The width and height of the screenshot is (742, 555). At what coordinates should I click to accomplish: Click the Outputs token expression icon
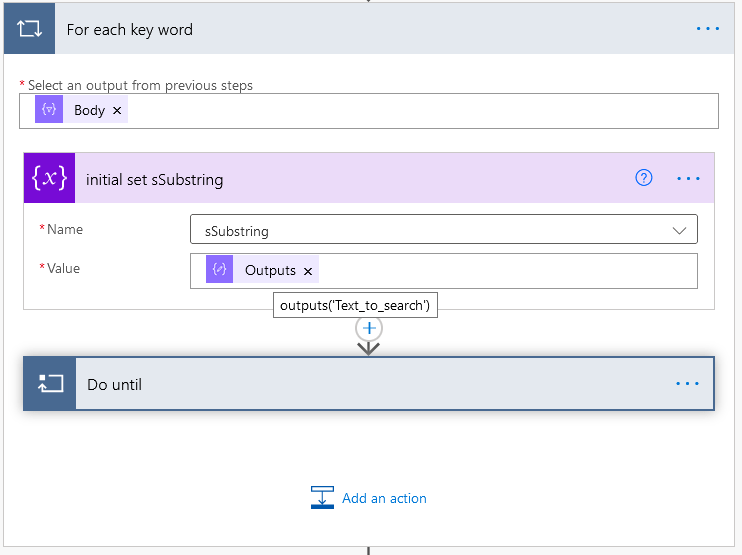point(220,270)
